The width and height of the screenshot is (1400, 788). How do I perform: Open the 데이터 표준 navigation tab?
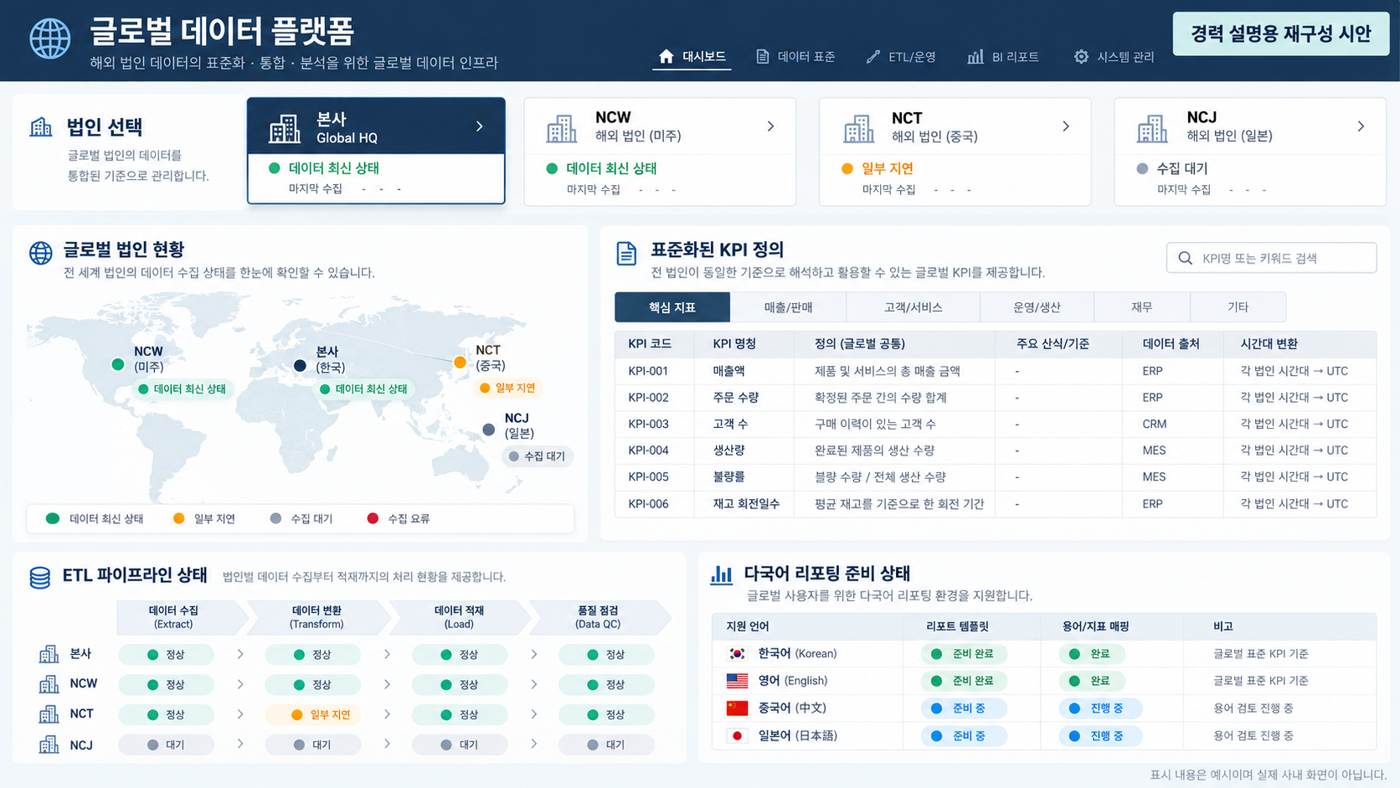(x=795, y=57)
